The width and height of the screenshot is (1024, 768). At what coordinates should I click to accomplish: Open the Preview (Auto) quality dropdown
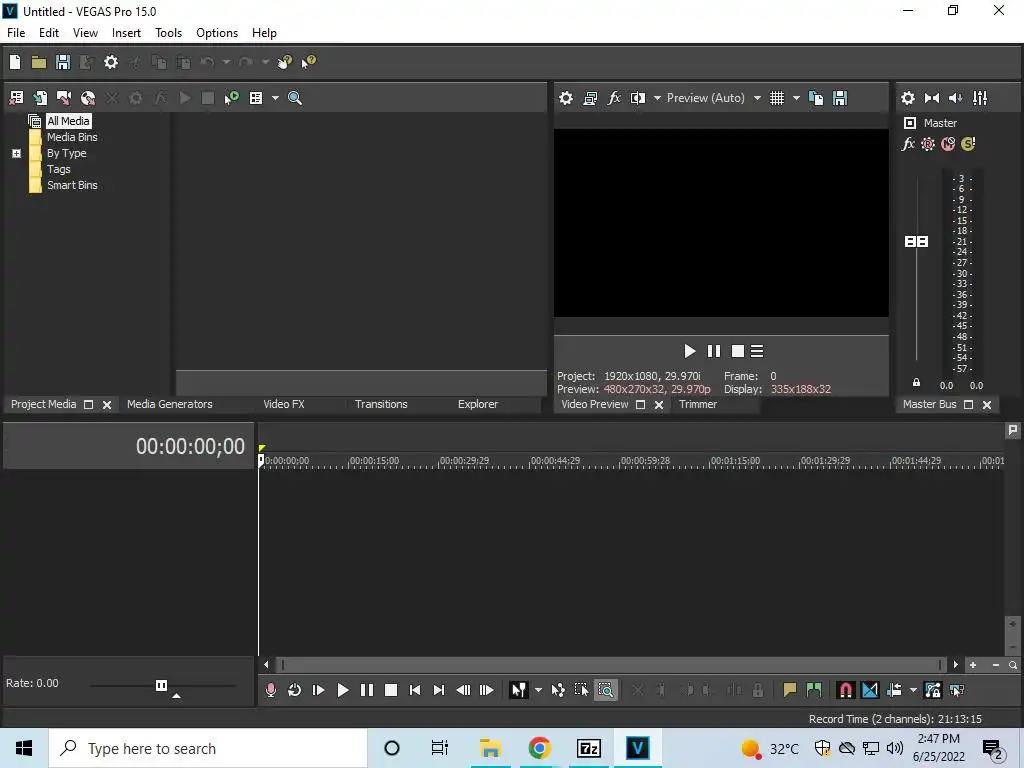(757, 98)
